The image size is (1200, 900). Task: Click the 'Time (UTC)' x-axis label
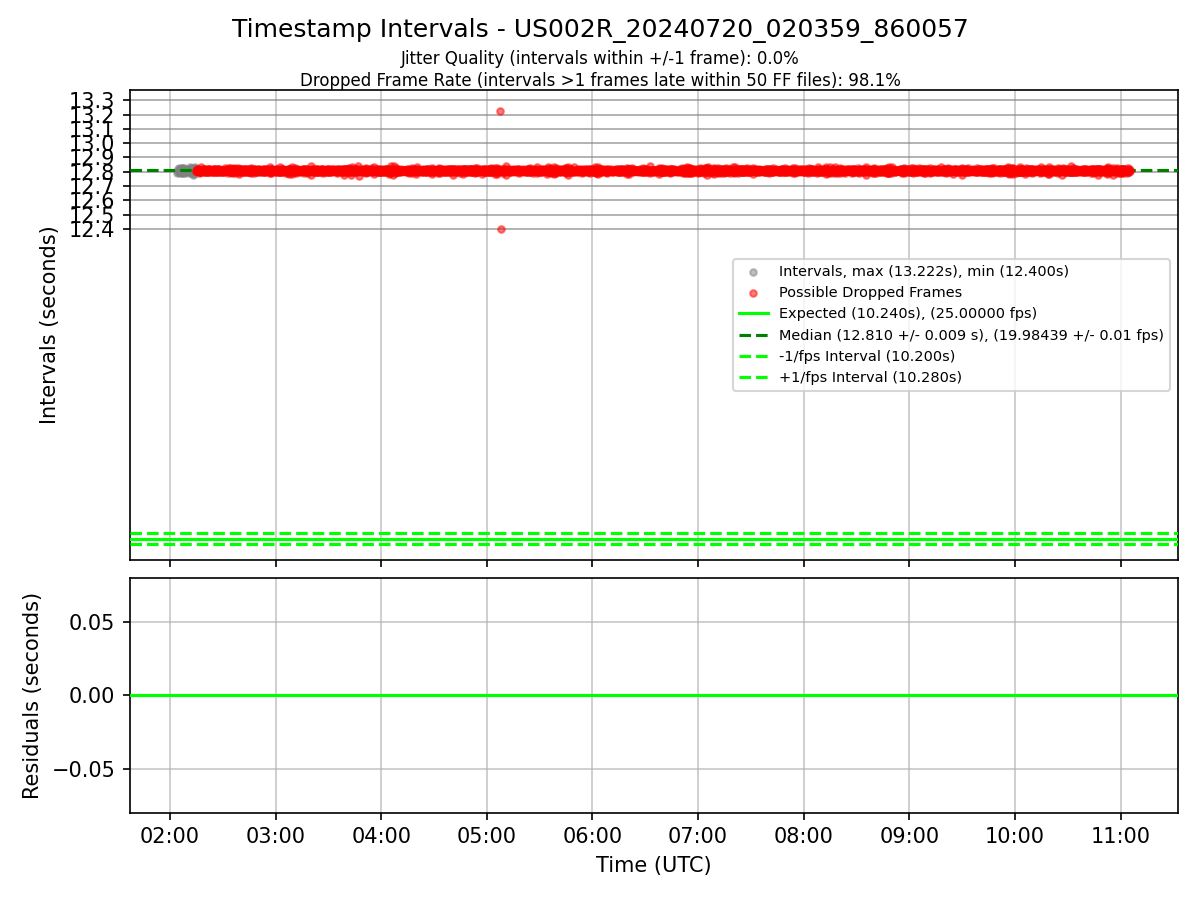[654, 865]
